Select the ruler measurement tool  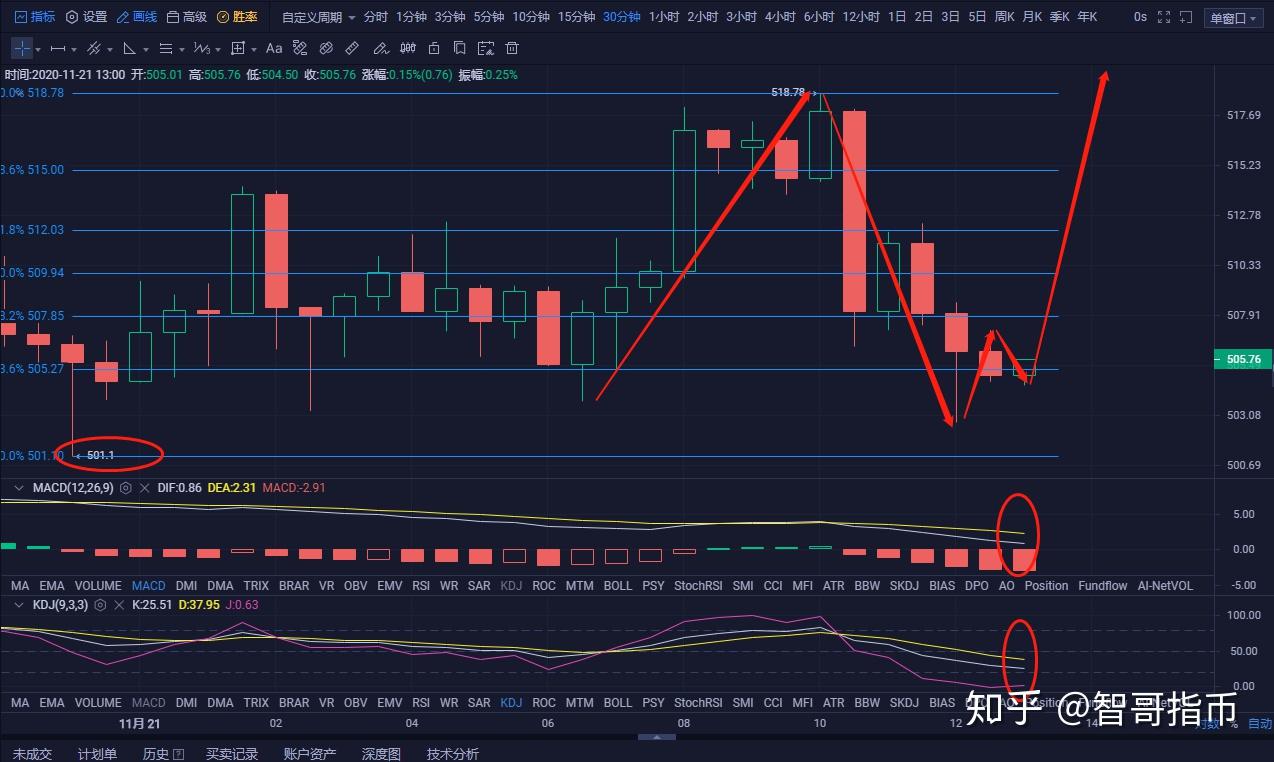tap(353, 48)
